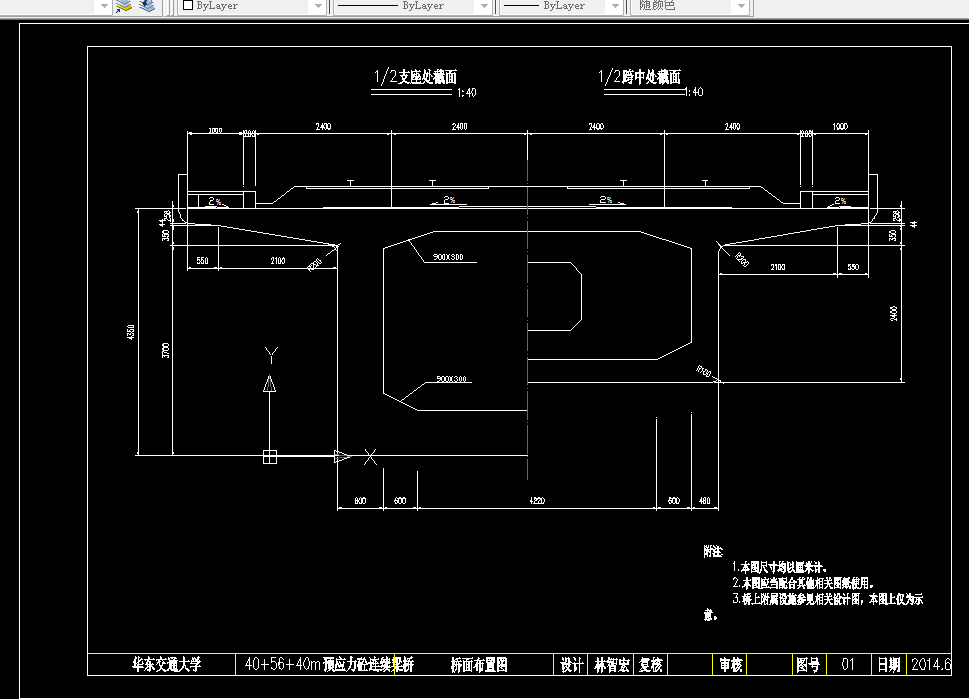Select the title text 1/2跨中处截面
Screen dimensions: 969x699
[639, 77]
